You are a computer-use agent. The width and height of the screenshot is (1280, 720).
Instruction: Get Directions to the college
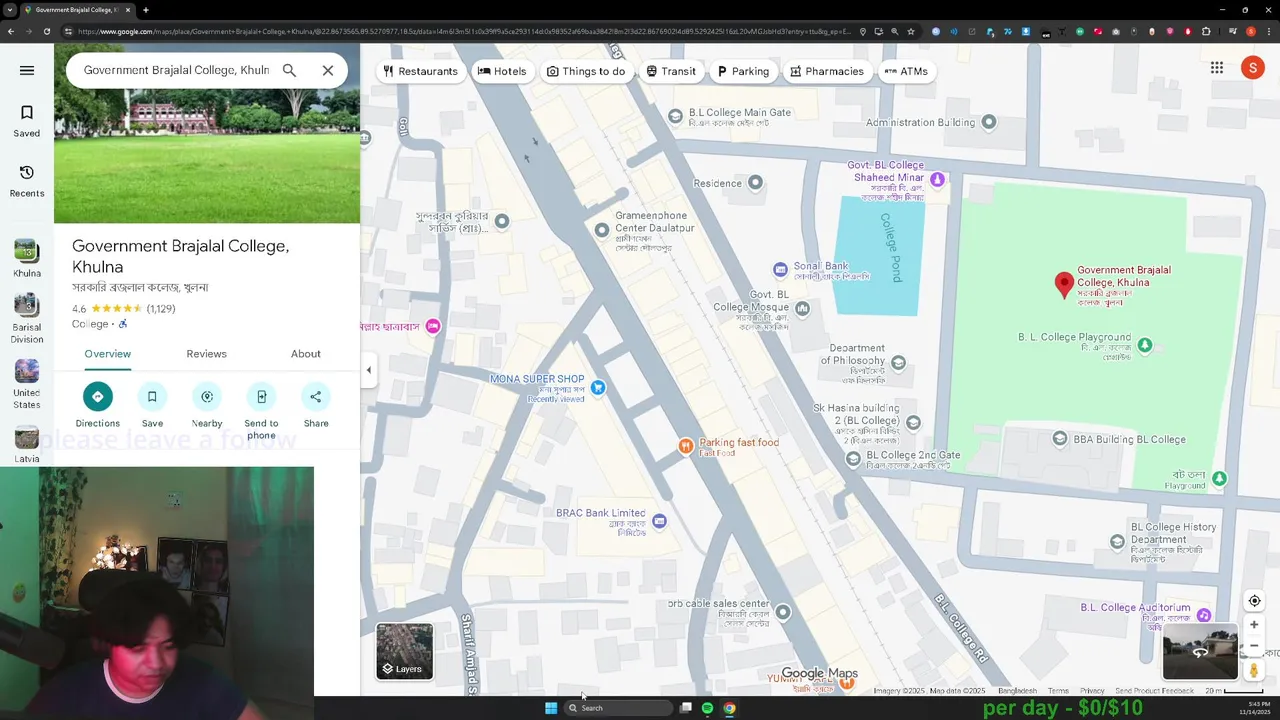98,405
